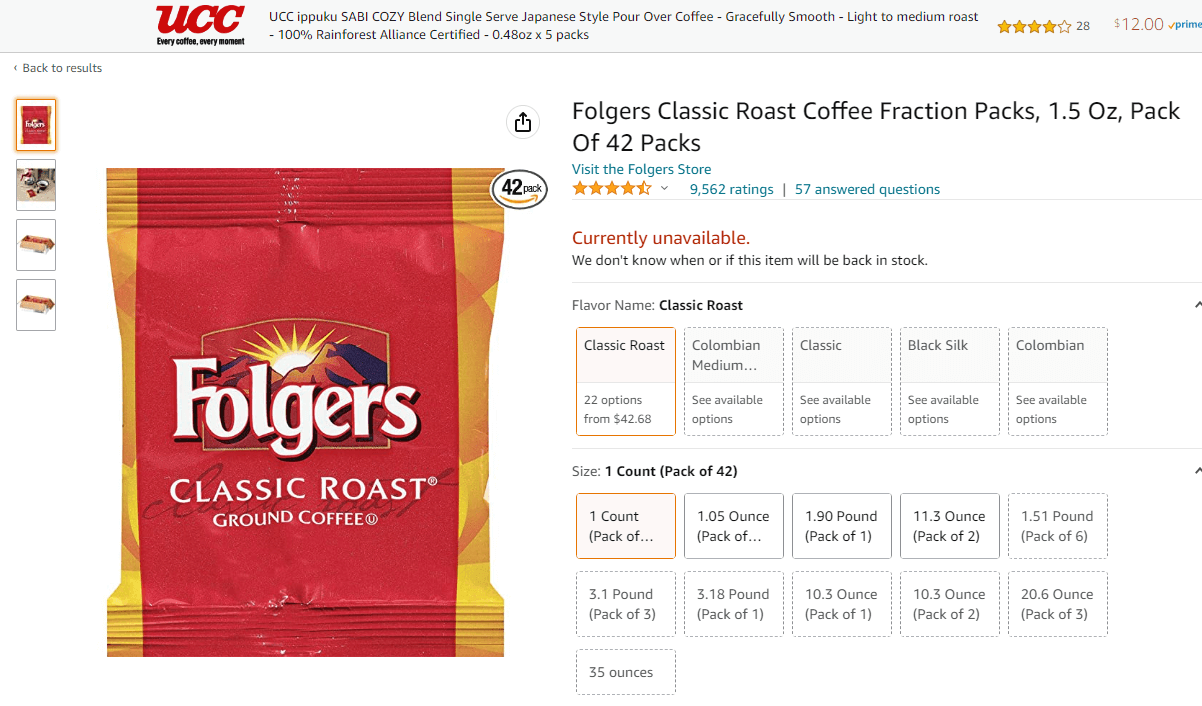Visit the Folgers Store link

click(642, 169)
